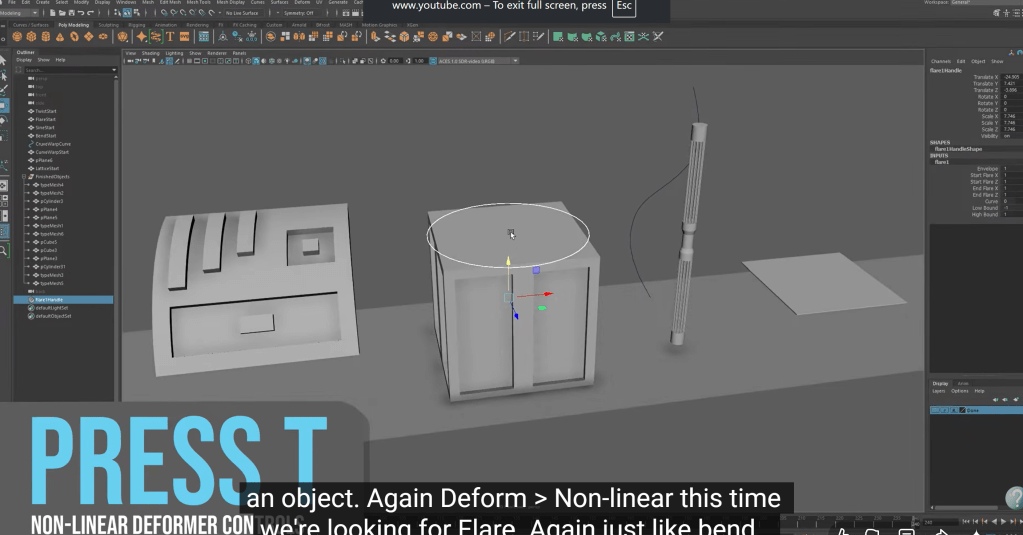
Task: Click the Esc key hint in fullscreen banner
Action: (624, 6)
